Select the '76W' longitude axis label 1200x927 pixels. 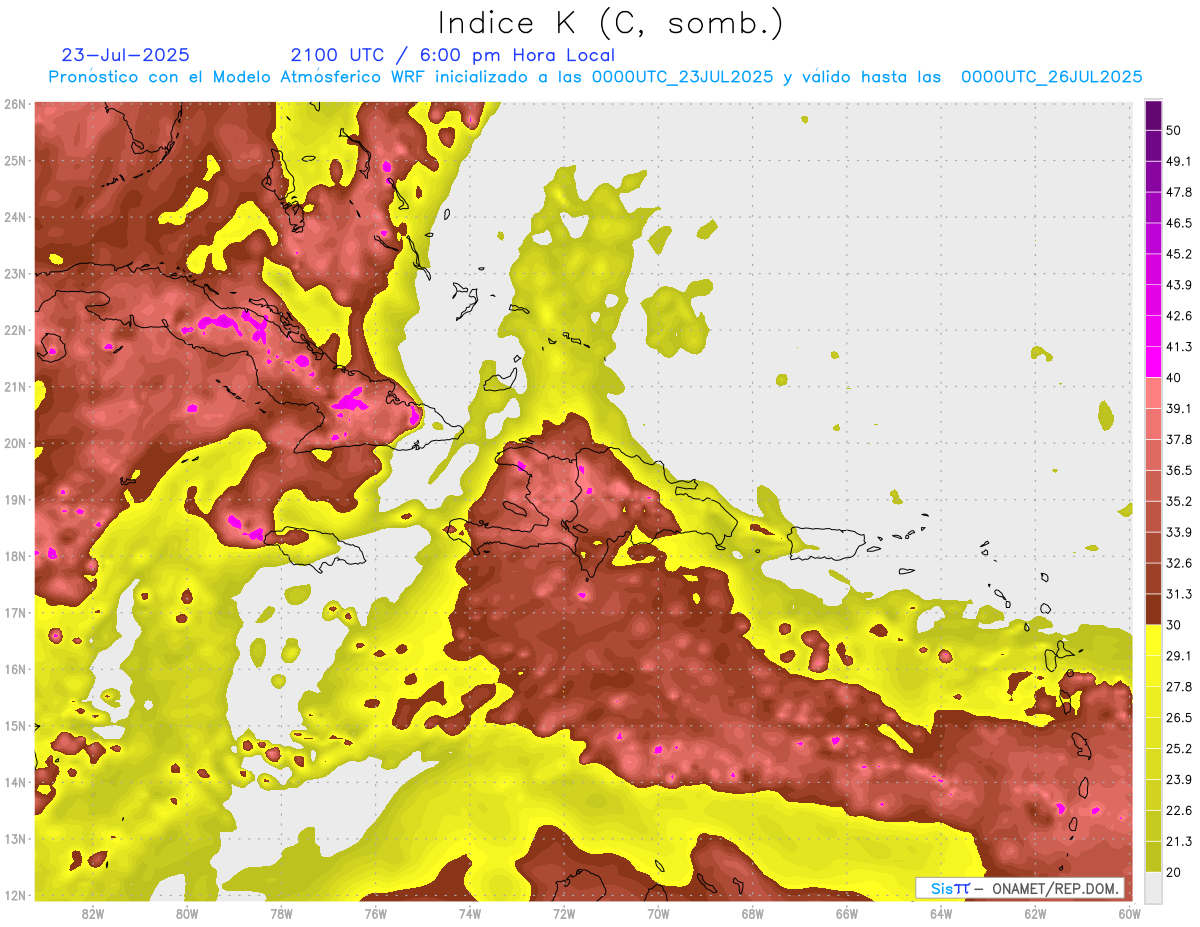375,913
